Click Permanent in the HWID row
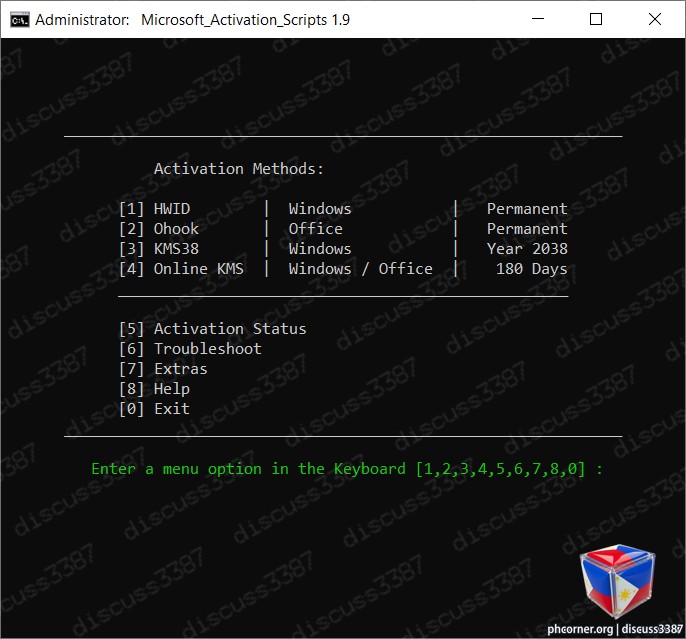Screen dimensions: 686x639 pyautogui.click(x=527, y=209)
